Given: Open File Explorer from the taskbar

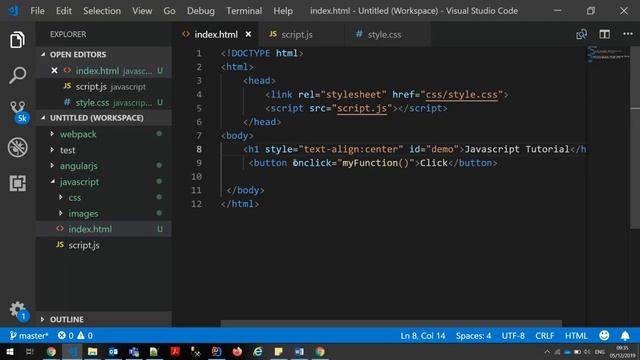Looking at the screenshot, I should pos(93,351).
